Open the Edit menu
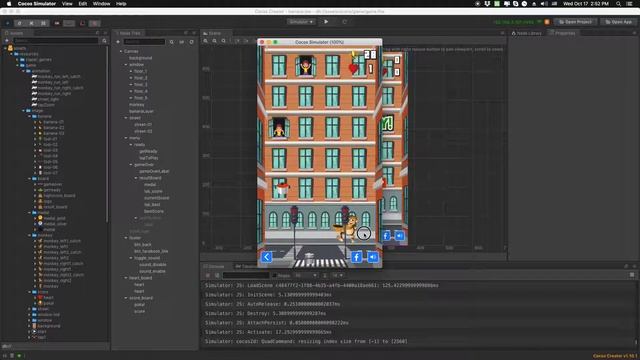The width and height of the screenshot is (640, 360). point(82,4)
